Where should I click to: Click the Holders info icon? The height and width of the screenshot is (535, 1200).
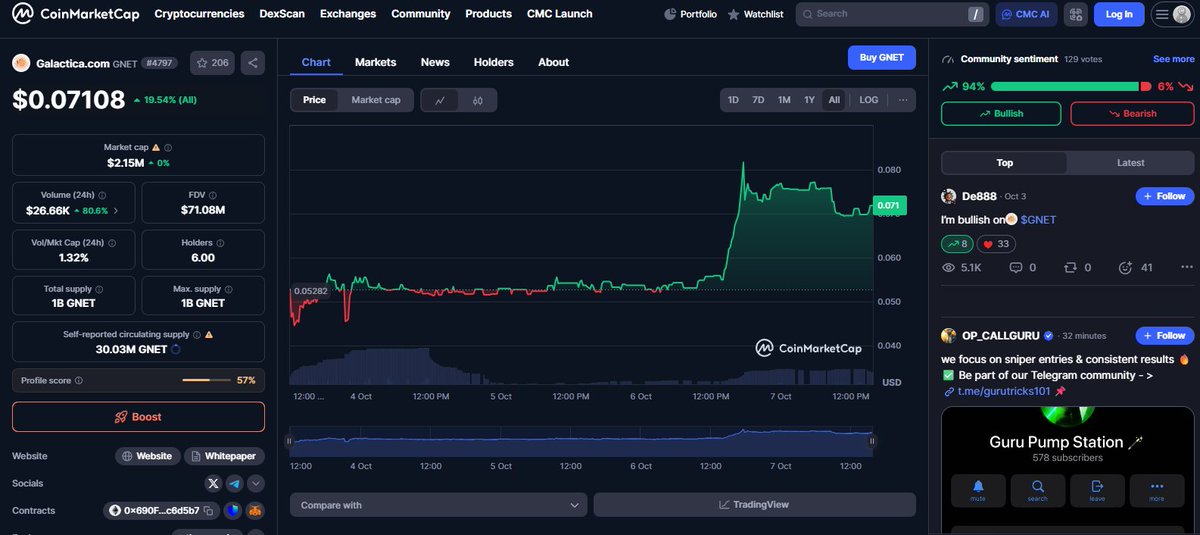point(221,242)
